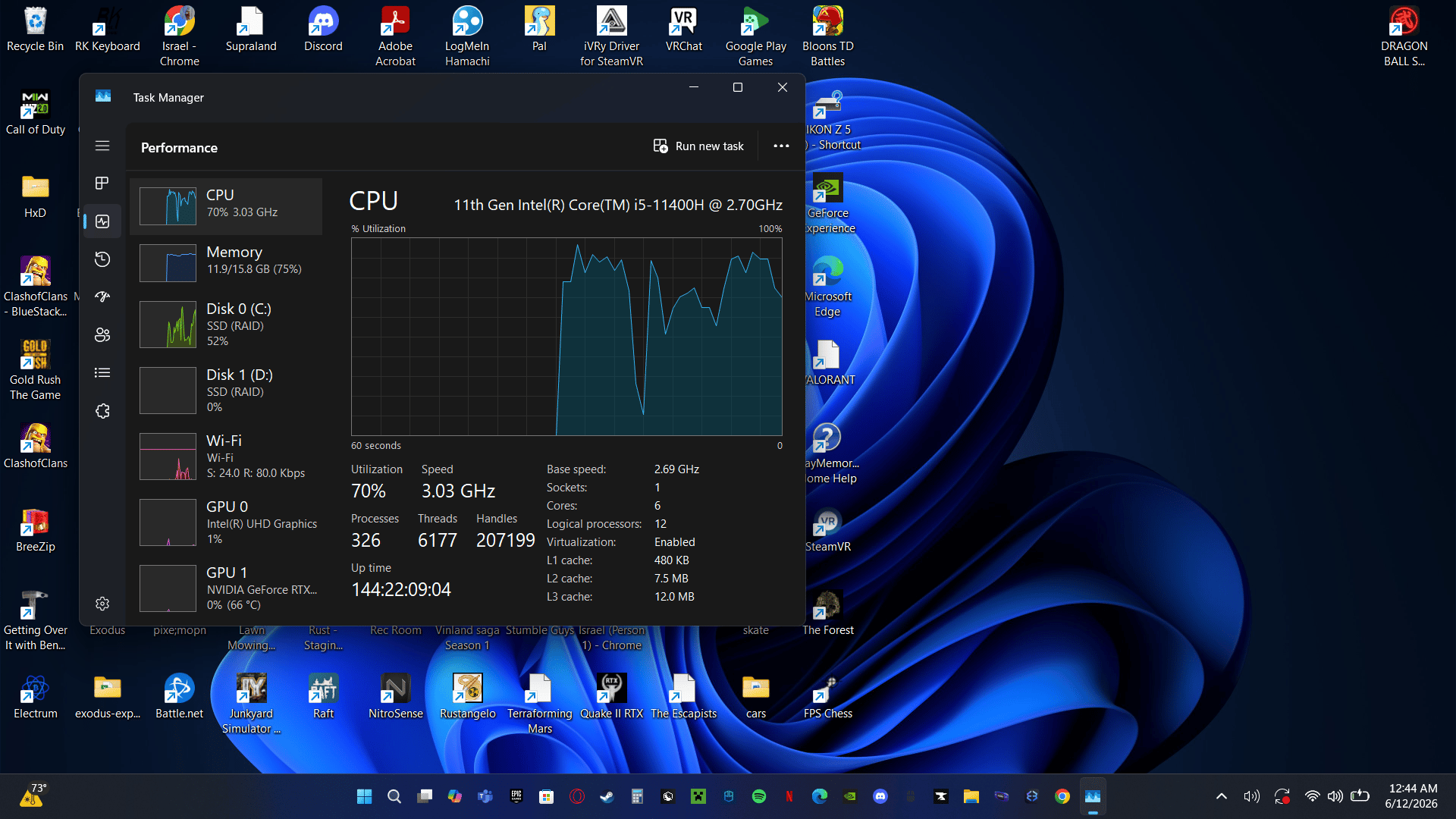Open Windows Start menu on taskbar
The width and height of the screenshot is (1456, 819).
coord(364,796)
